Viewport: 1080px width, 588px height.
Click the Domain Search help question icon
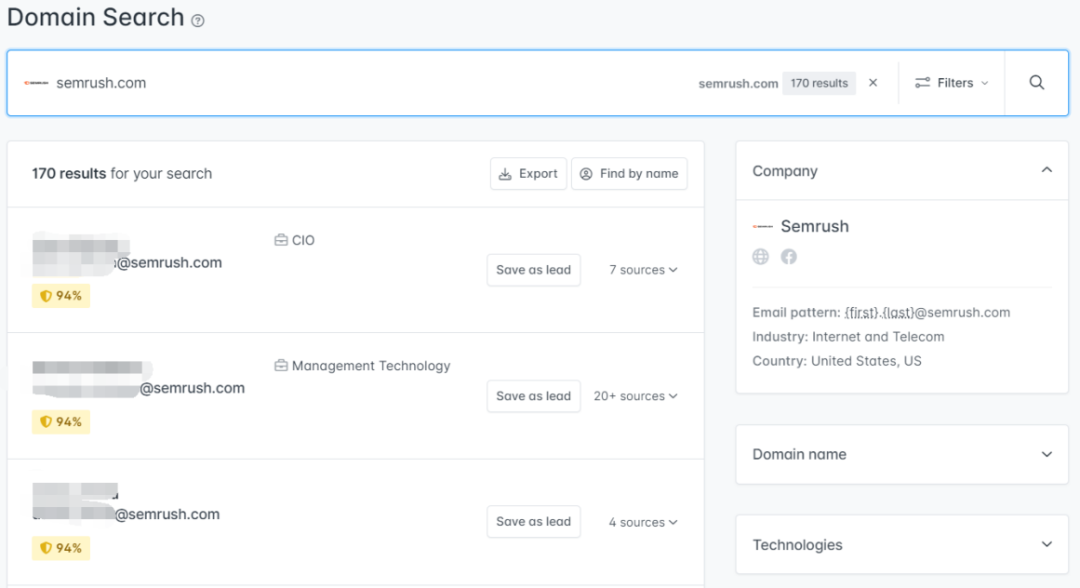pos(198,20)
